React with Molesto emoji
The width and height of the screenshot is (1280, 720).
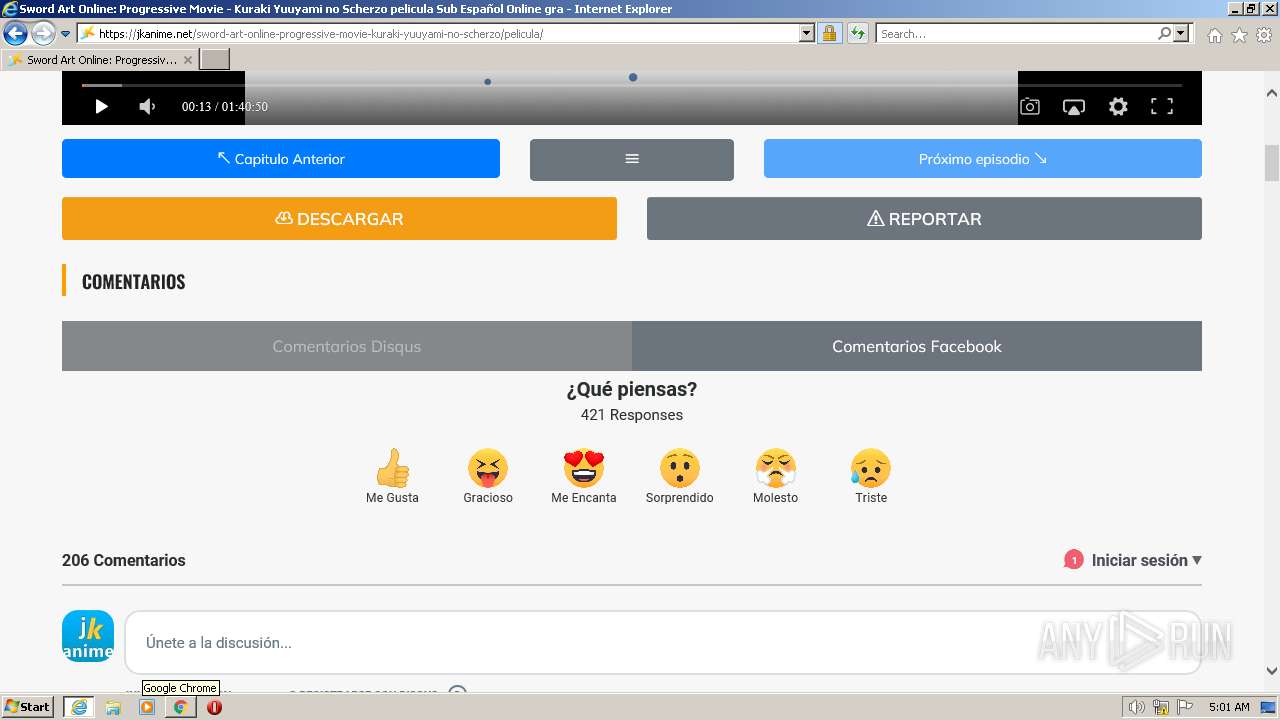pyautogui.click(x=776, y=476)
